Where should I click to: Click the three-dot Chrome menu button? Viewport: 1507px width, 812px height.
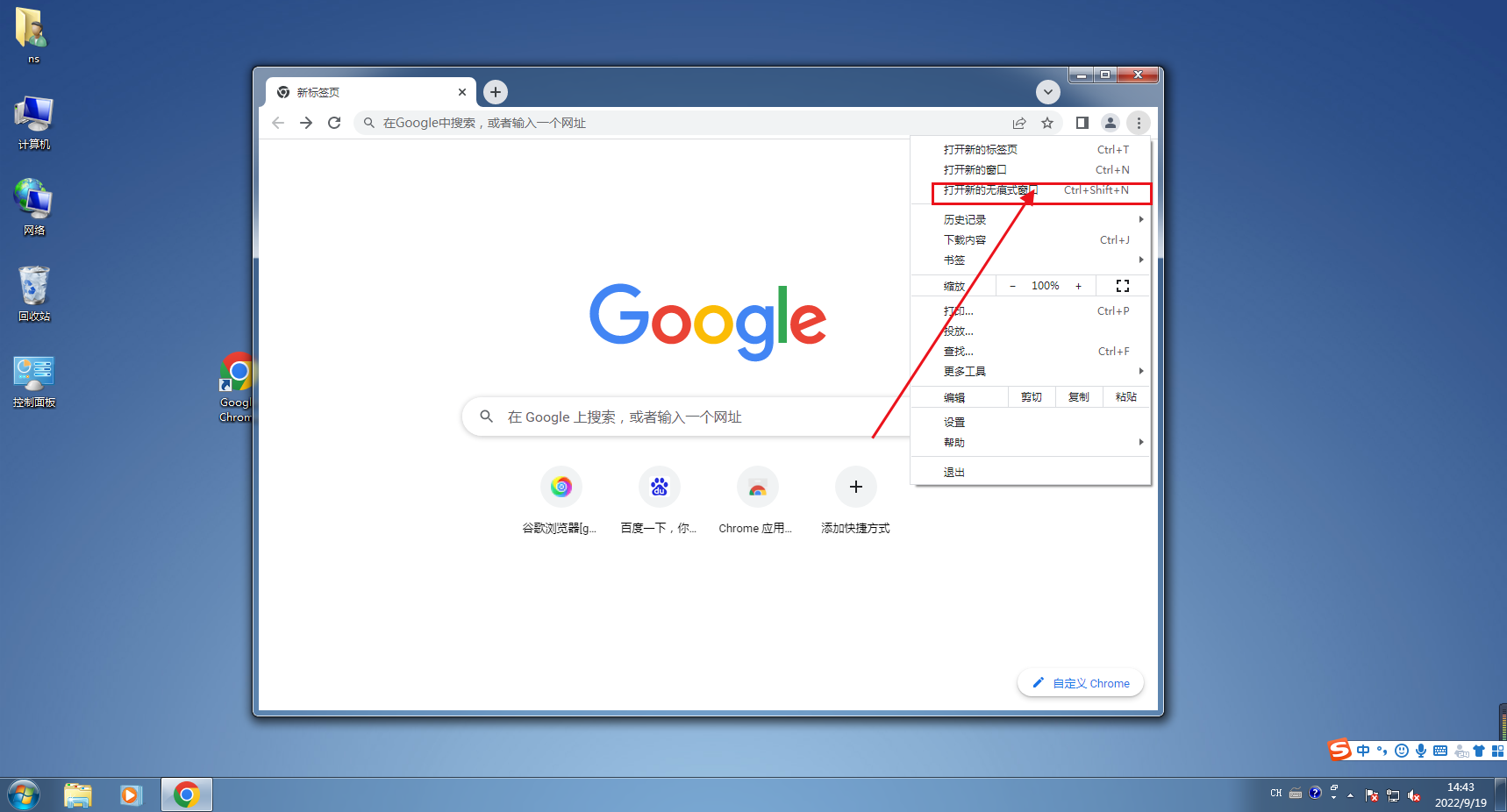1139,123
